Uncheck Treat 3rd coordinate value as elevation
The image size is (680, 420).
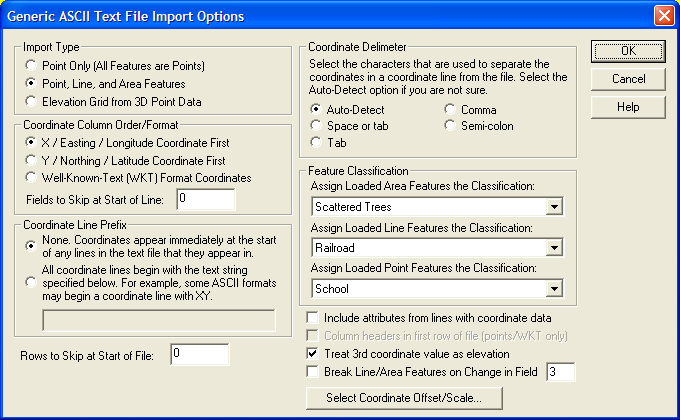(314, 354)
